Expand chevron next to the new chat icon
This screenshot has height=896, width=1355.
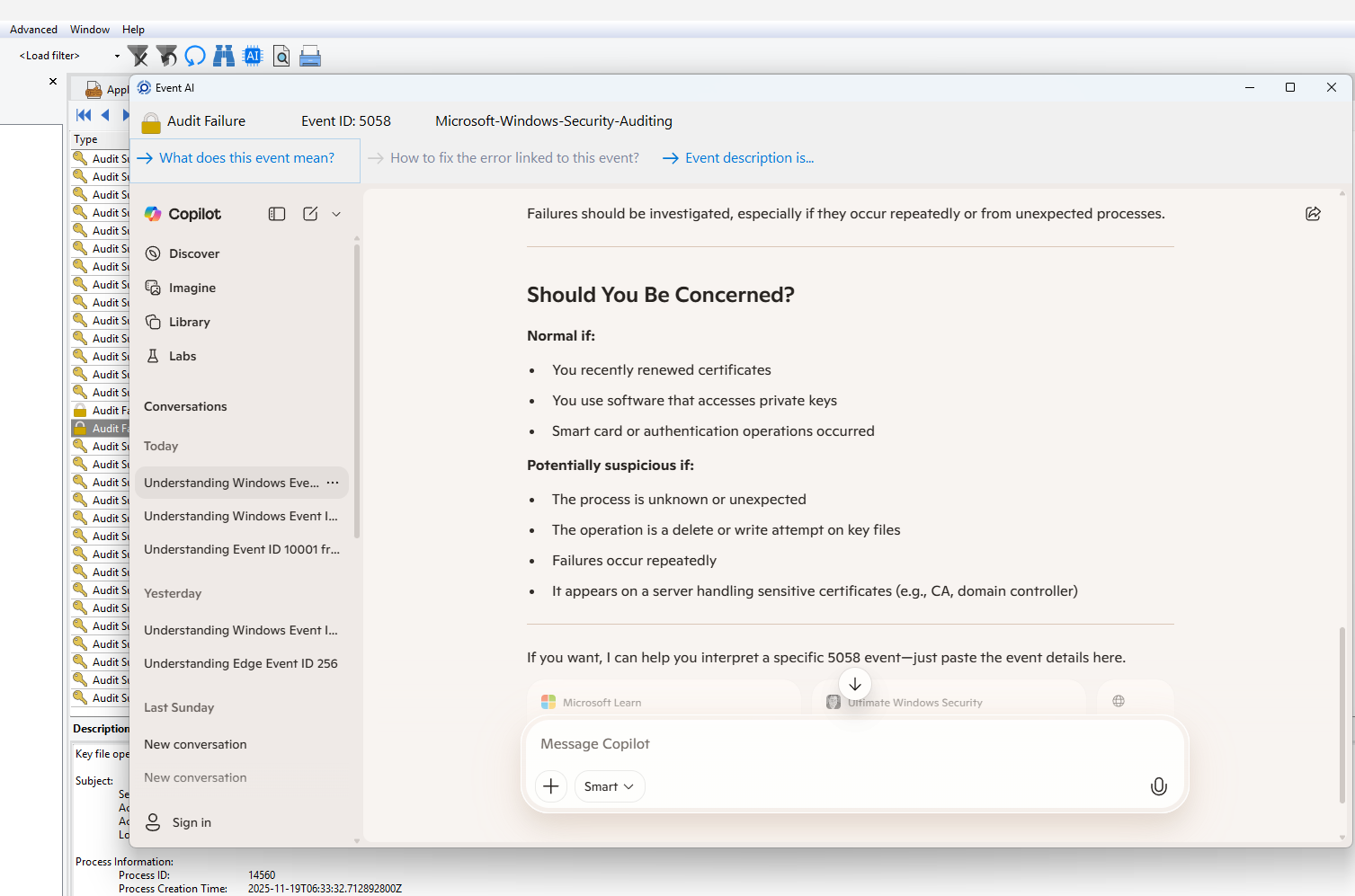(336, 214)
